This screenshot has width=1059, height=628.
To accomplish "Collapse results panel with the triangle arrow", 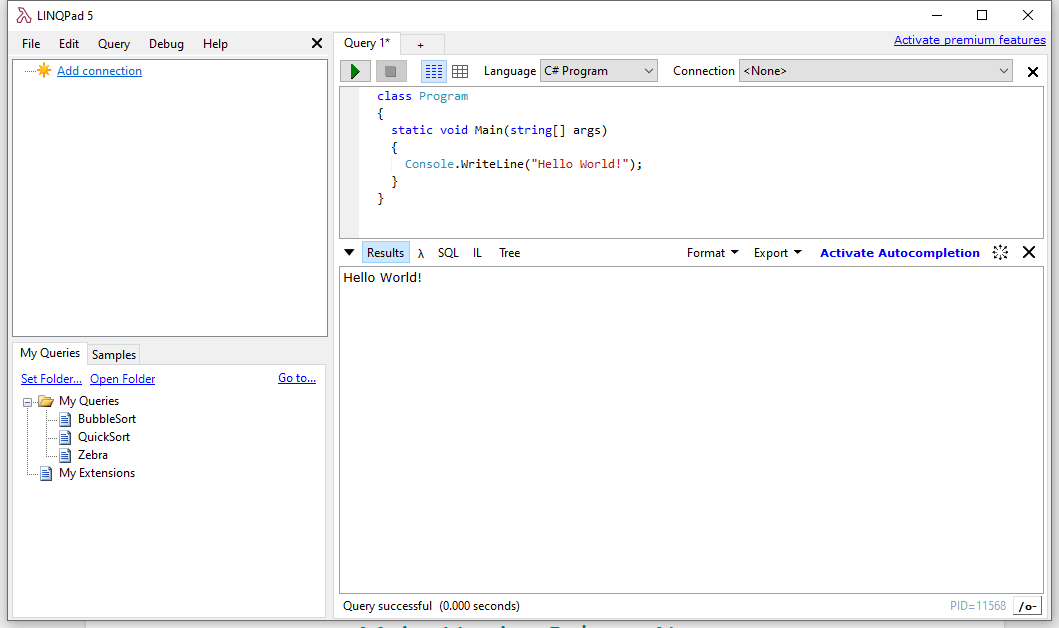I will pos(349,253).
